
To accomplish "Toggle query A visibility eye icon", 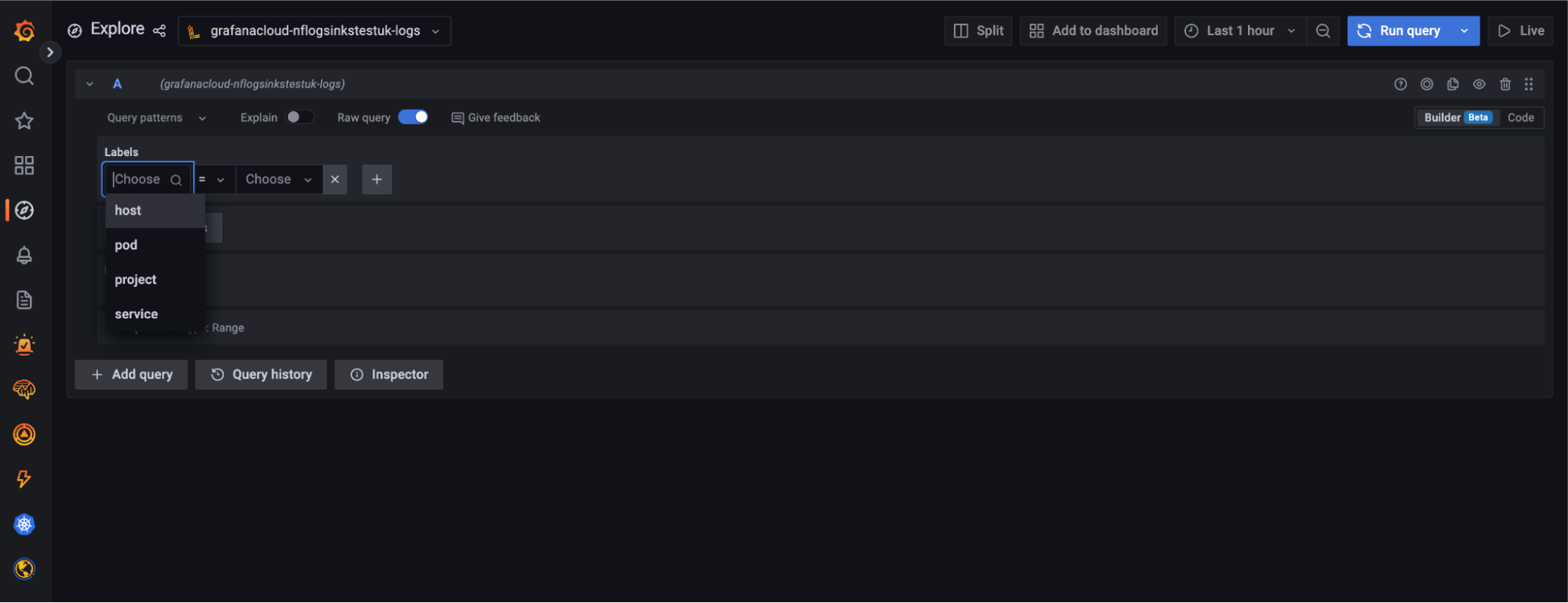I will point(1479,84).
